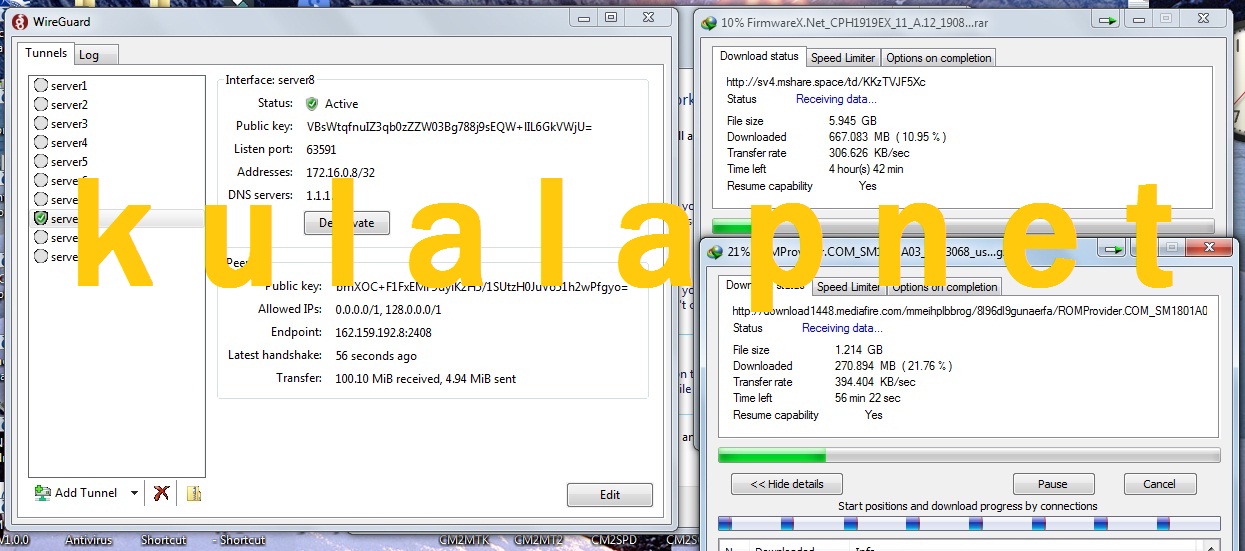Click the Antivirus desktop shortcut label
Screen dimensions: 1245x551
pos(88,540)
